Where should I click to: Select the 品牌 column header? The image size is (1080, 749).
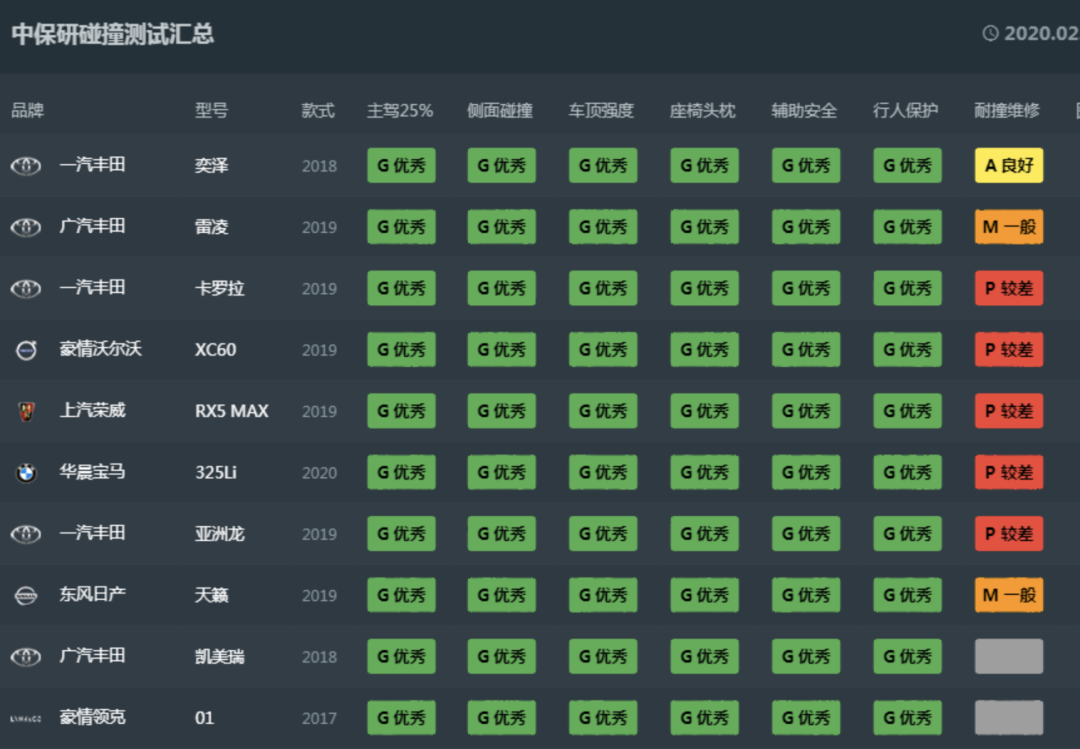coord(28,110)
